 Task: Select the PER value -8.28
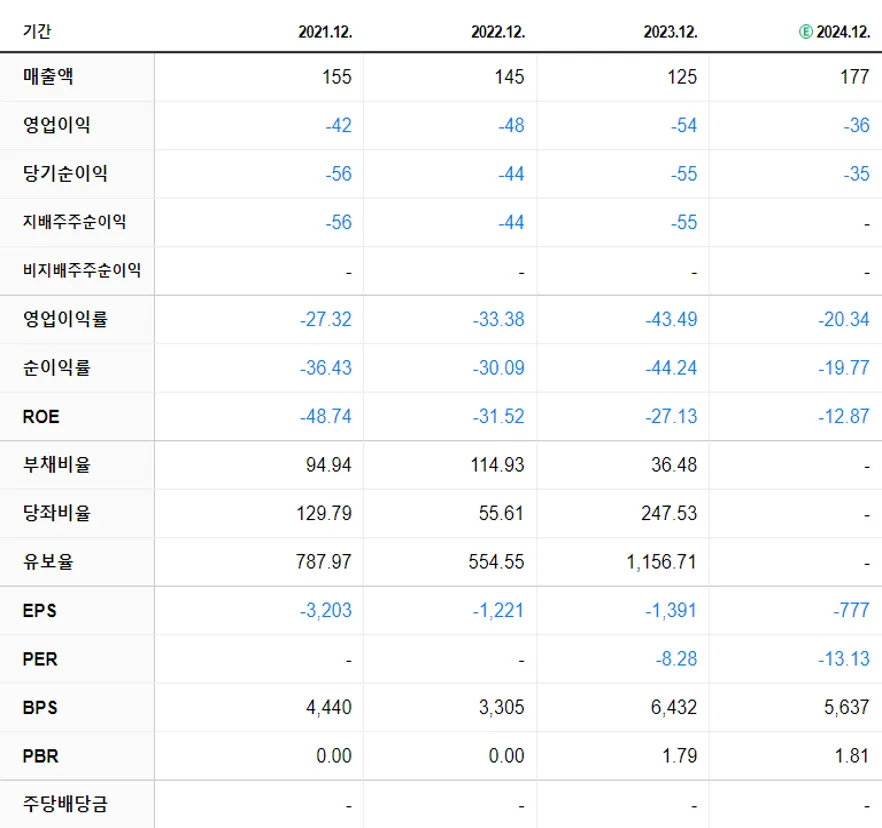(x=677, y=659)
